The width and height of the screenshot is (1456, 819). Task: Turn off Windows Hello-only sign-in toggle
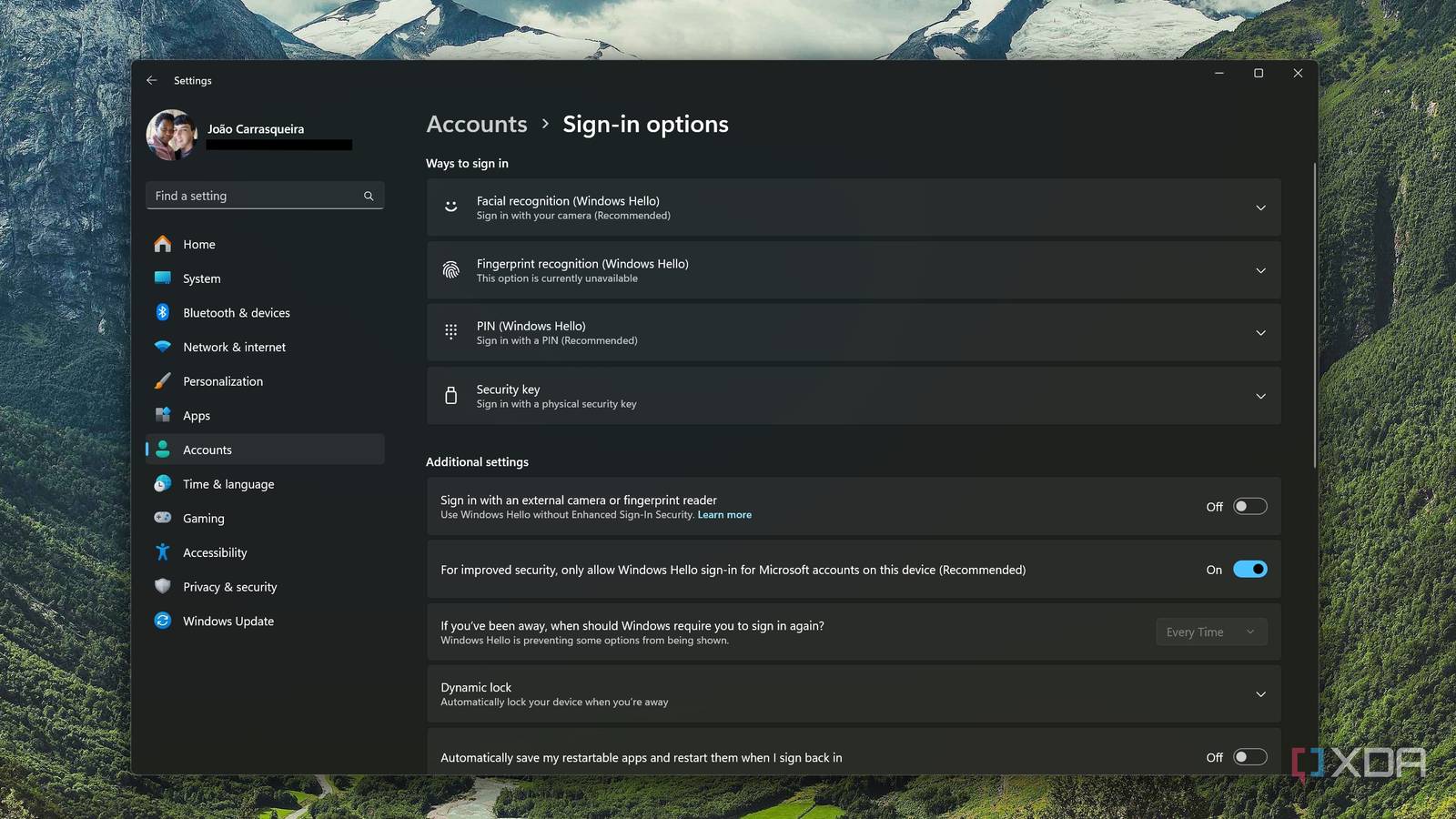(x=1249, y=570)
